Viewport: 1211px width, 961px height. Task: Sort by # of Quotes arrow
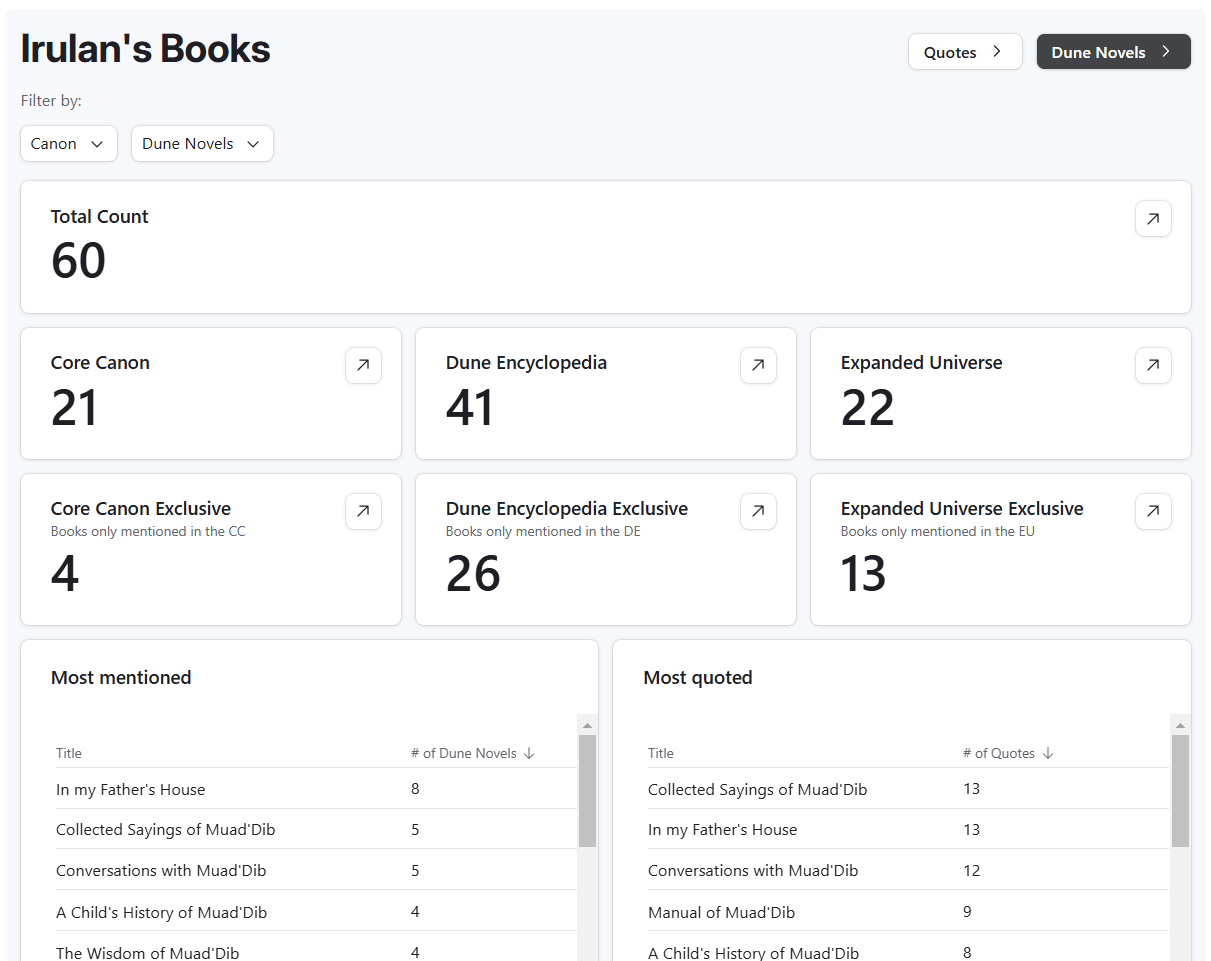pos(1048,753)
